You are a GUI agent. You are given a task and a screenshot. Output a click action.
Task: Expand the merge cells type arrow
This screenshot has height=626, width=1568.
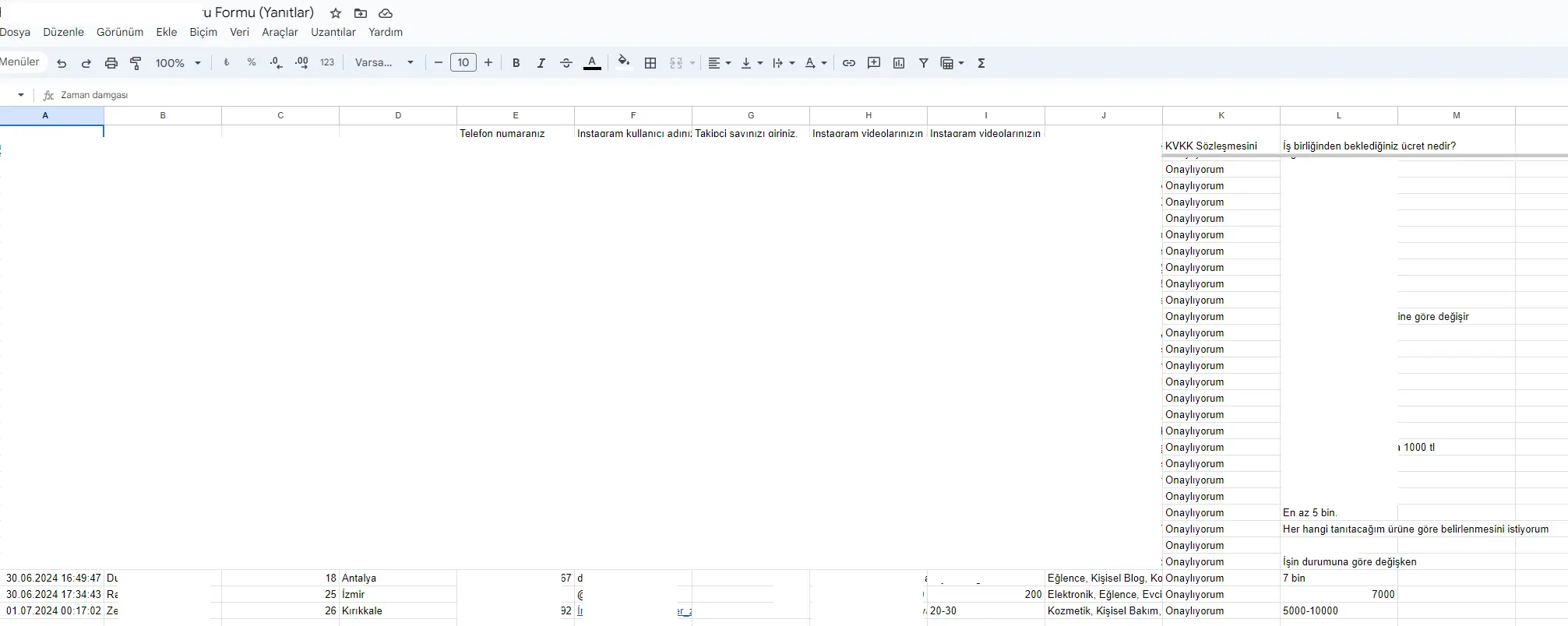click(692, 63)
